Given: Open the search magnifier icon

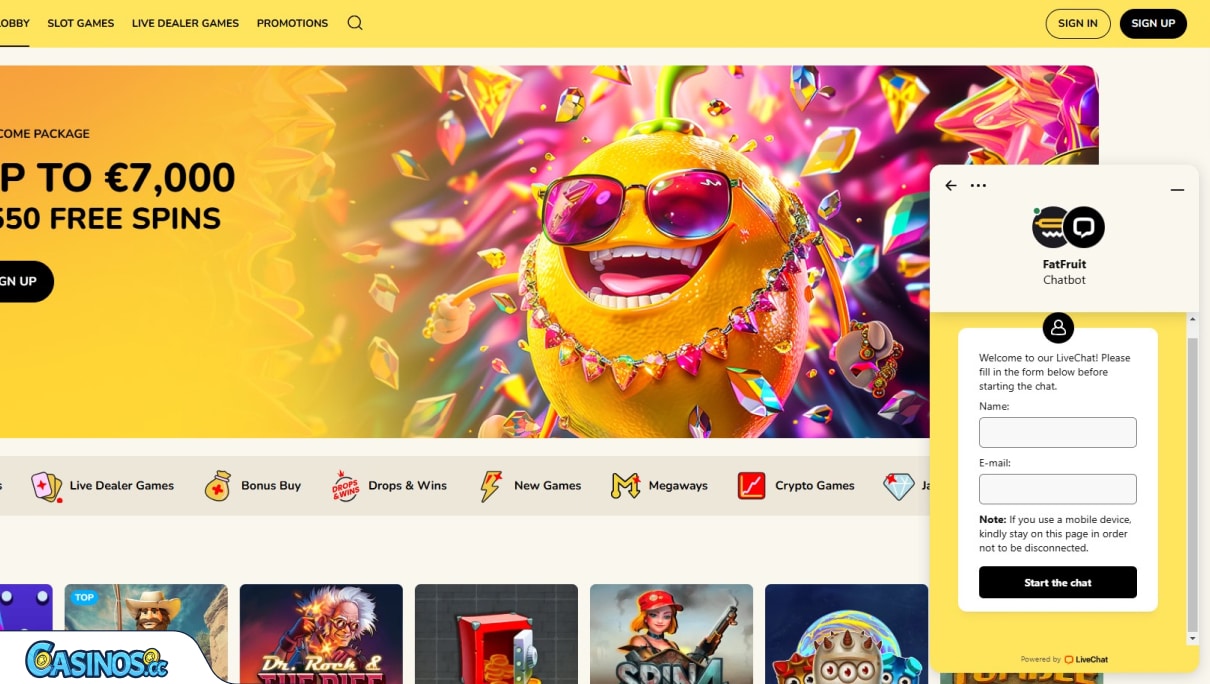Looking at the screenshot, I should 355,23.
